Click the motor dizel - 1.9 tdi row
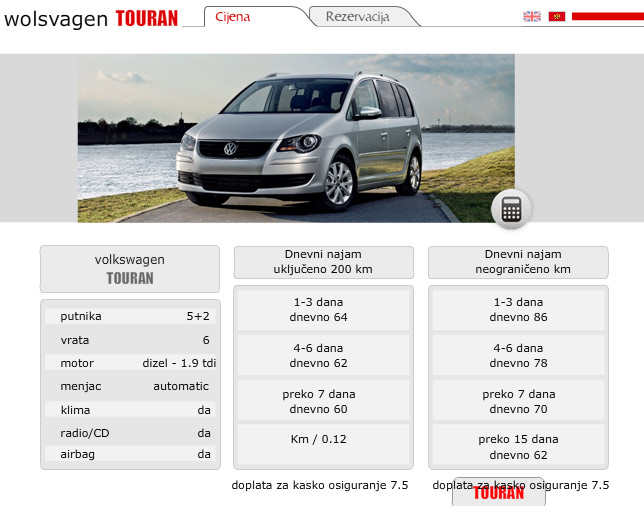Image resolution: width=644 pixels, height=506 pixels. click(x=131, y=363)
